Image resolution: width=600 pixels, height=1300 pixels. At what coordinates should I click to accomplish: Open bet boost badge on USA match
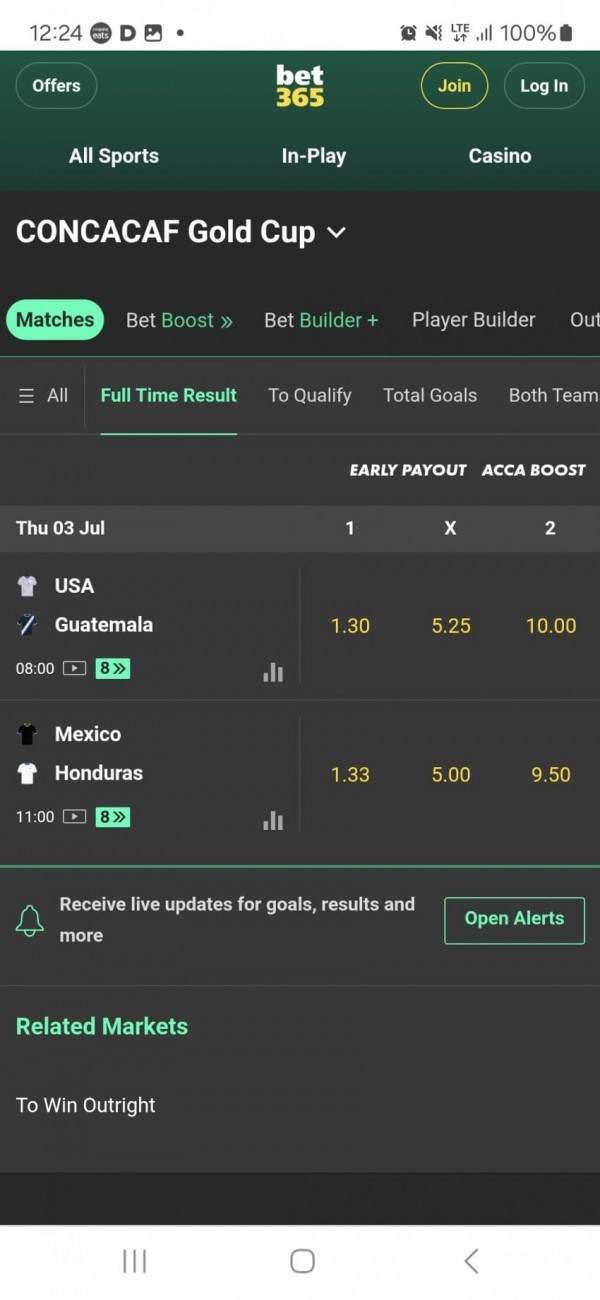pos(113,668)
